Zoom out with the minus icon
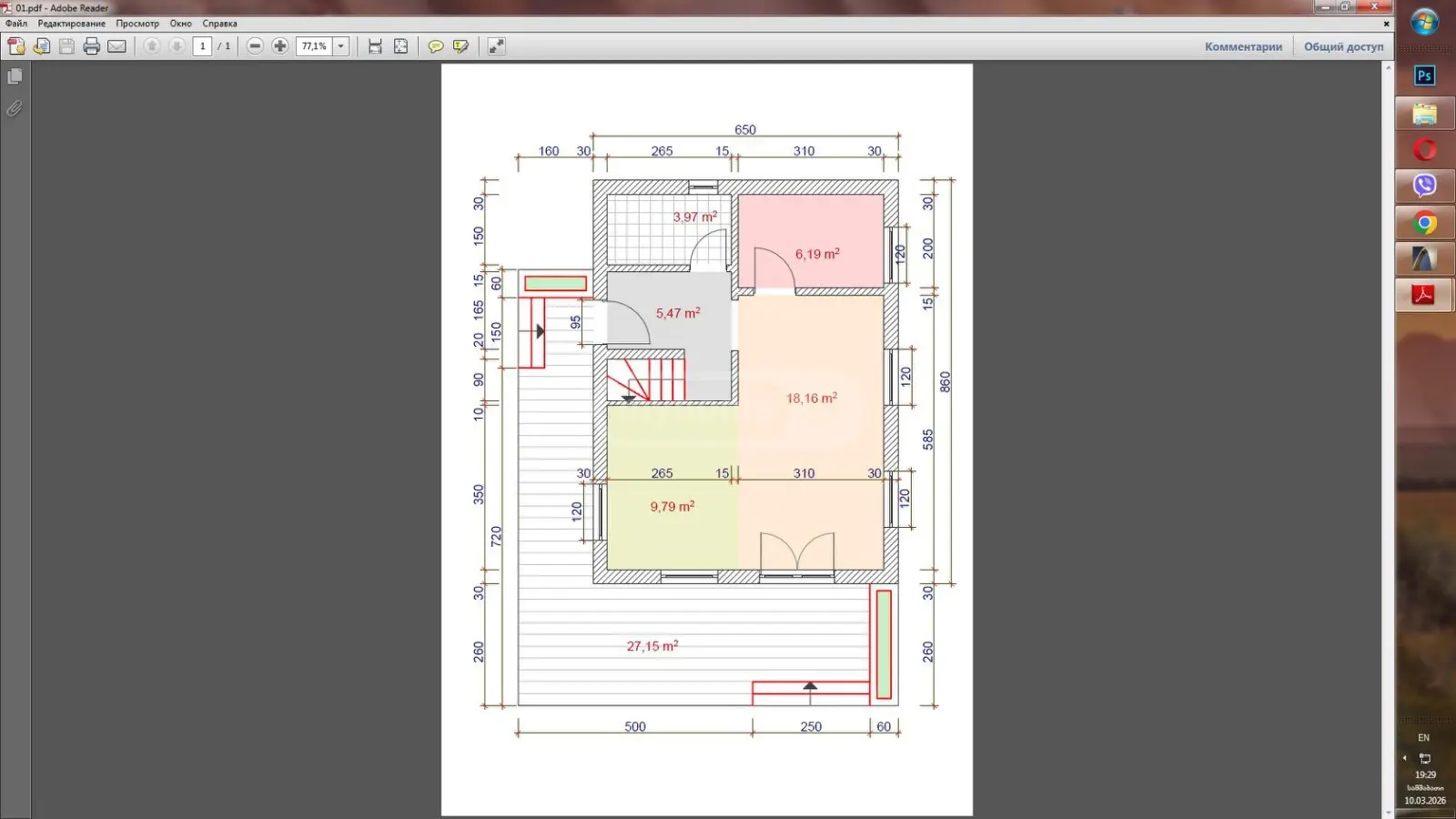 pos(255,46)
